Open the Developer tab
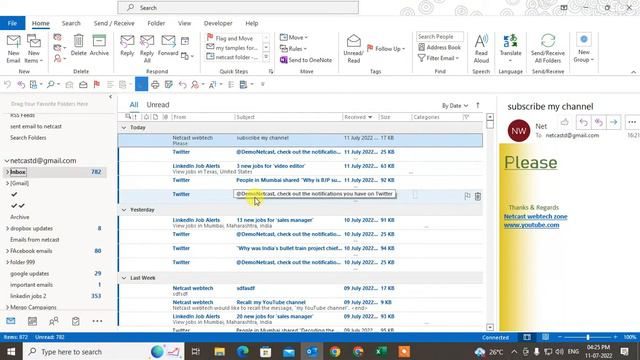Screen dimensions: 640x360 218,23
